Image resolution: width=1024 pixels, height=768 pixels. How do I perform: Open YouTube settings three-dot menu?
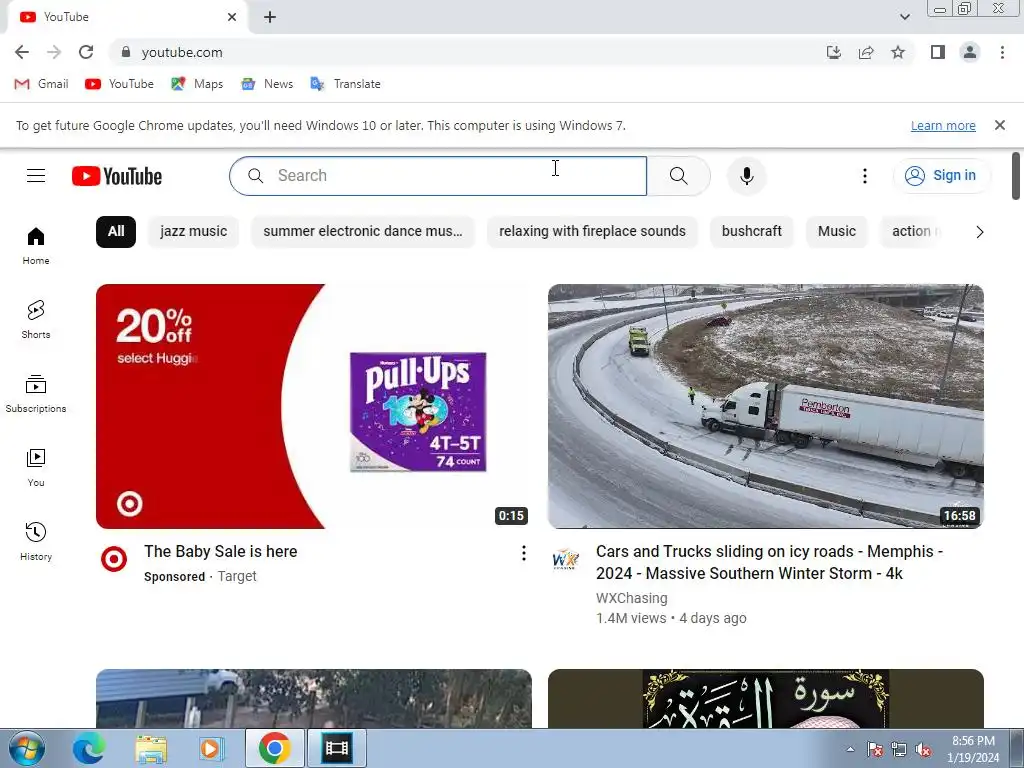[865, 176]
